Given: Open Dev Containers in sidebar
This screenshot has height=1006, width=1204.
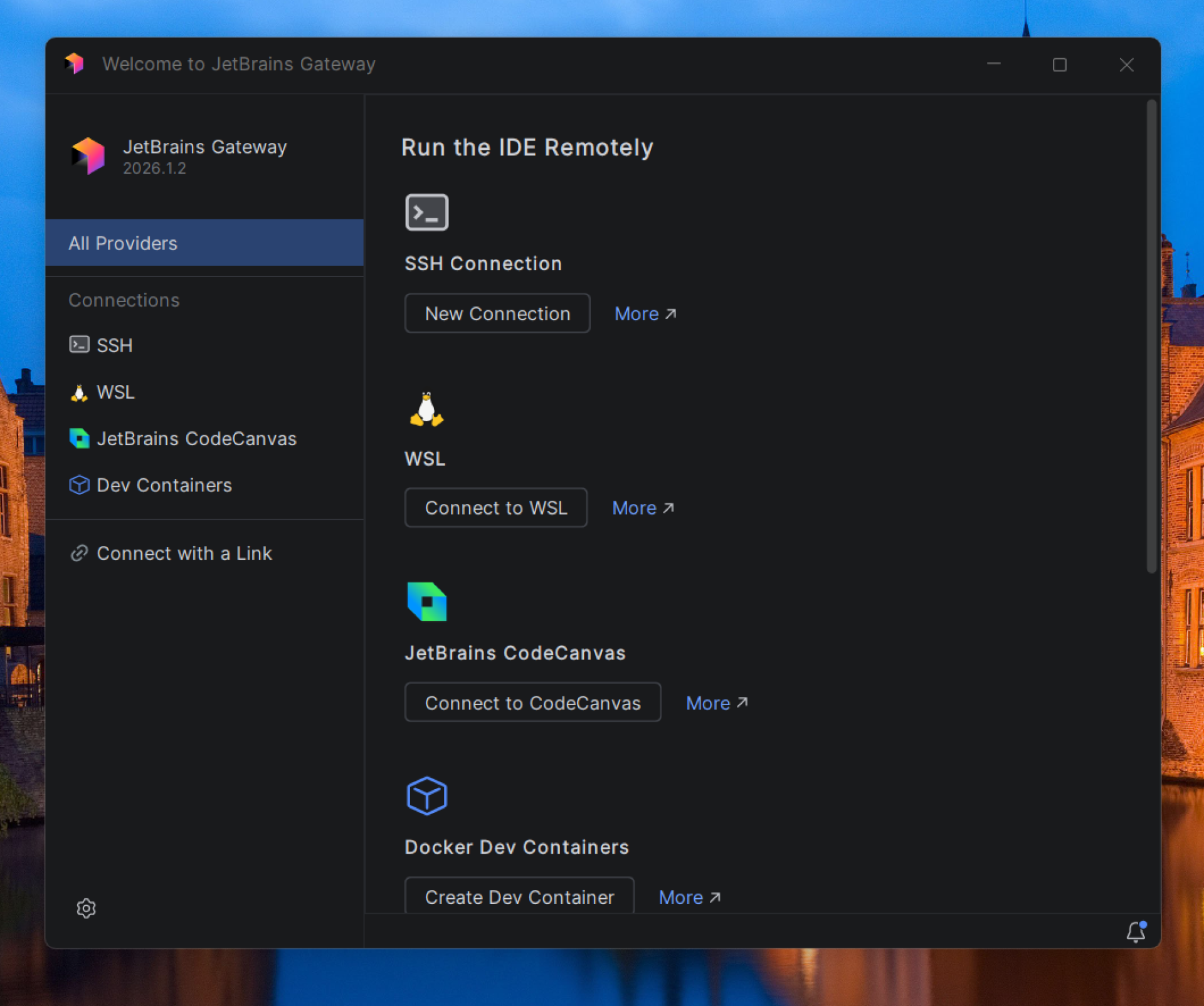Looking at the screenshot, I should (x=204, y=485).
